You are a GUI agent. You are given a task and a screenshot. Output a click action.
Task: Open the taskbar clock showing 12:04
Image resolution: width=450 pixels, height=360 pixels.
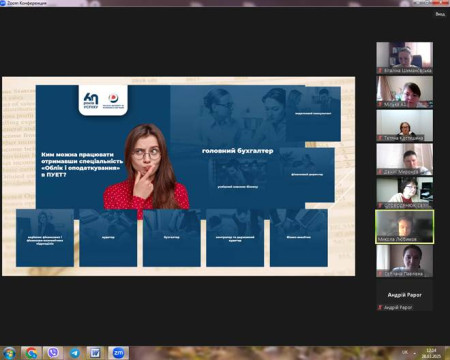click(x=431, y=353)
